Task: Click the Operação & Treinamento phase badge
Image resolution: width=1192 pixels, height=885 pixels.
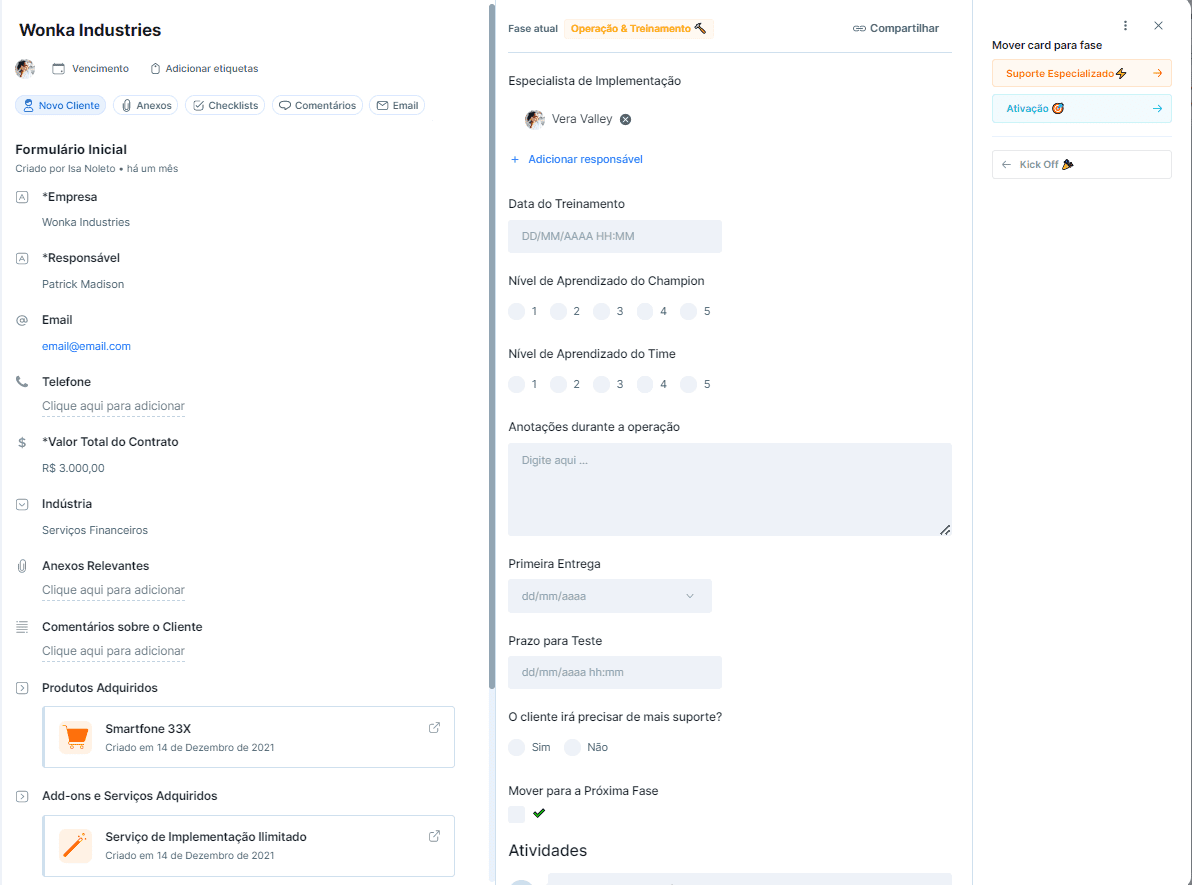Action: (639, 28)
